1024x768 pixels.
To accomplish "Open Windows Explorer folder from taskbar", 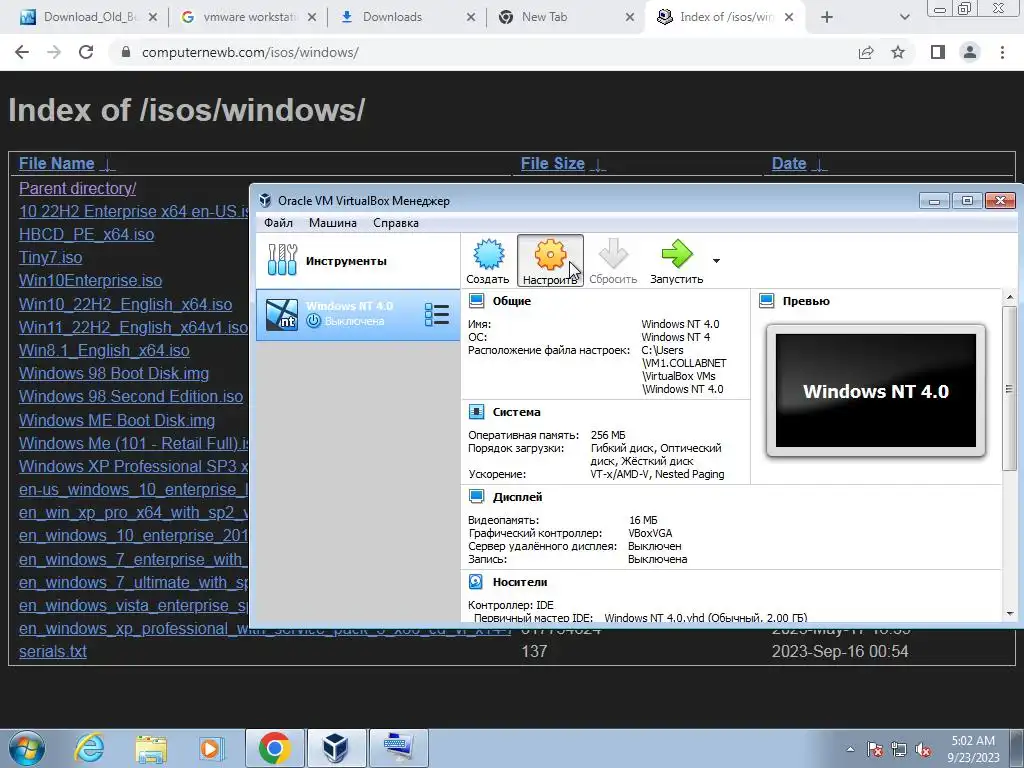I will 151,748.
